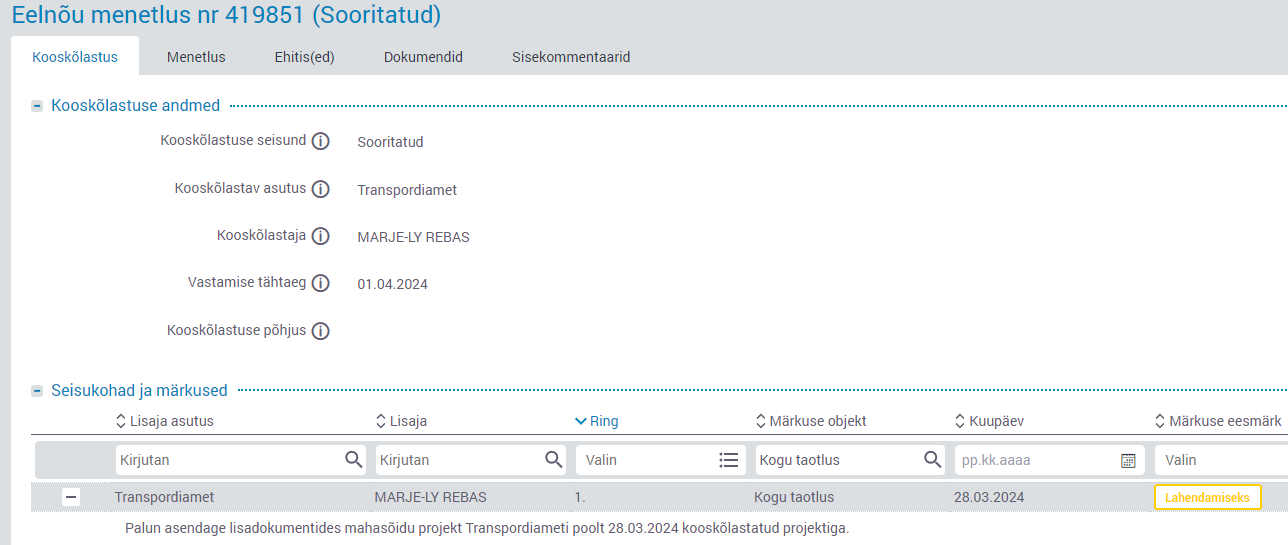Screen dimensions: 1288x545
Task: Open the Ehitis(ed) tab
Action: point(305,57)
